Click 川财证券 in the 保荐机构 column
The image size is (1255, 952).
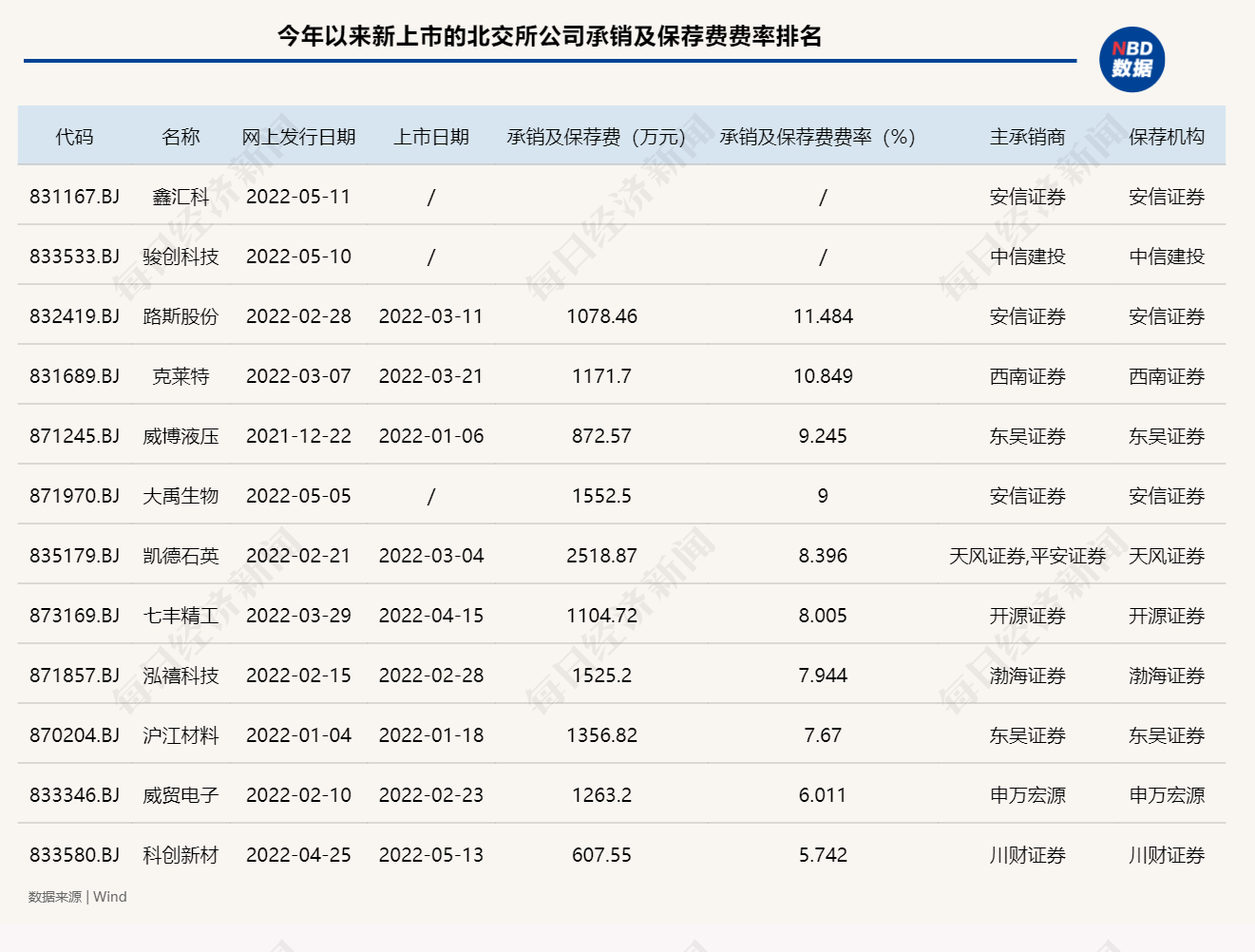point(1167,855)
